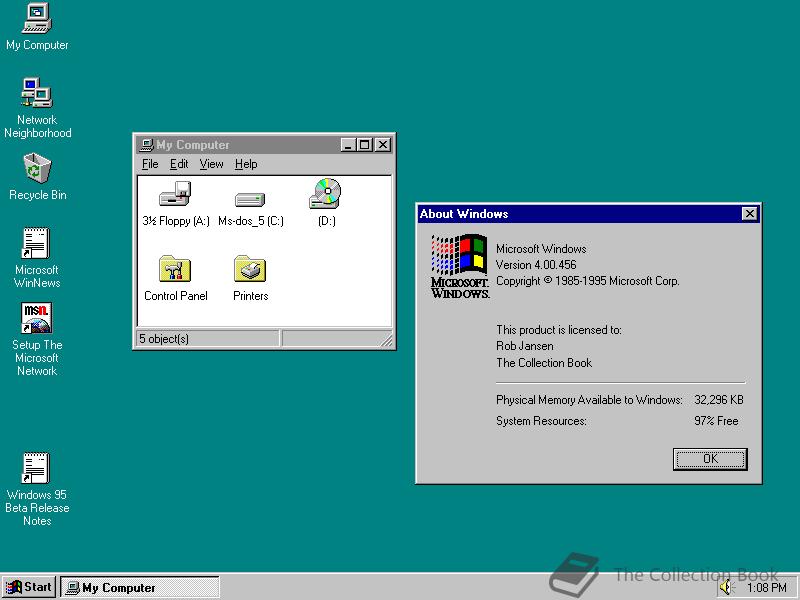Click the 1:08 PM taskbar clock
Screen dimensions: 800x600
[x=767, y=588]
